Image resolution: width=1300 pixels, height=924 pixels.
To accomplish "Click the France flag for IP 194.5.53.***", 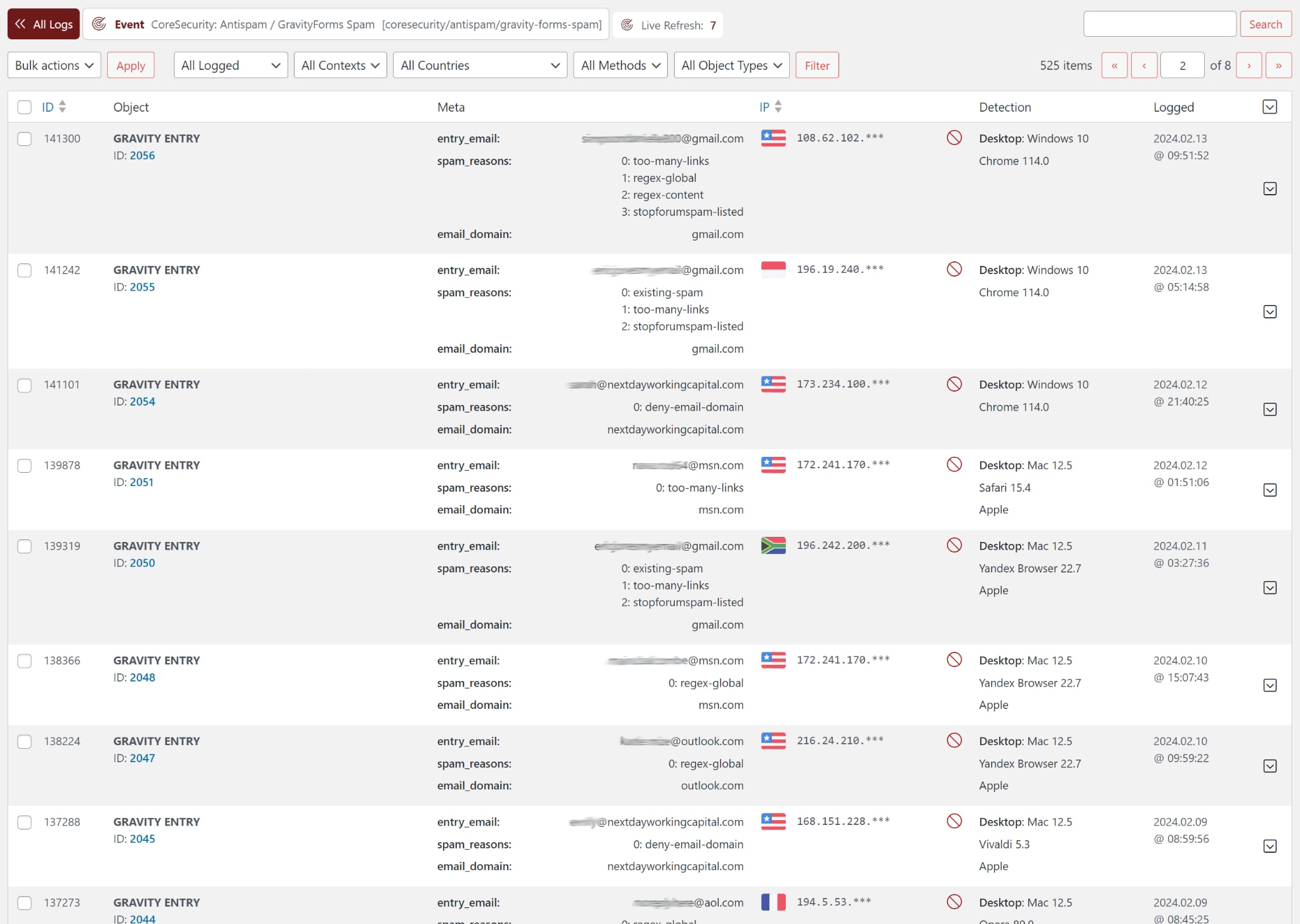I will click(773, 902).
